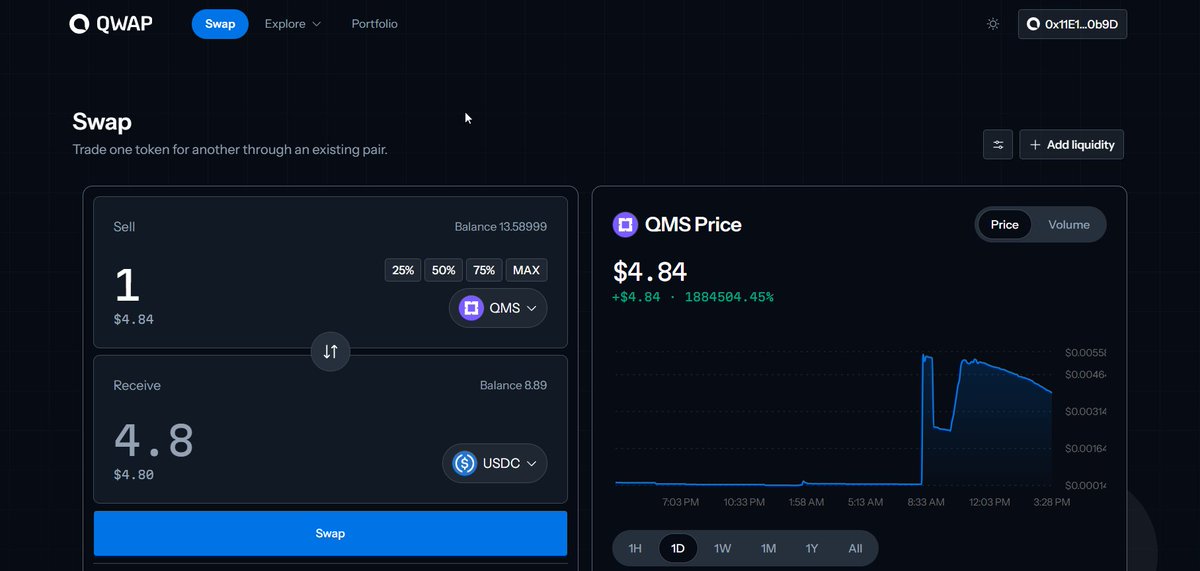Click the 7:03 PM chart axis label

pos(680,502)
